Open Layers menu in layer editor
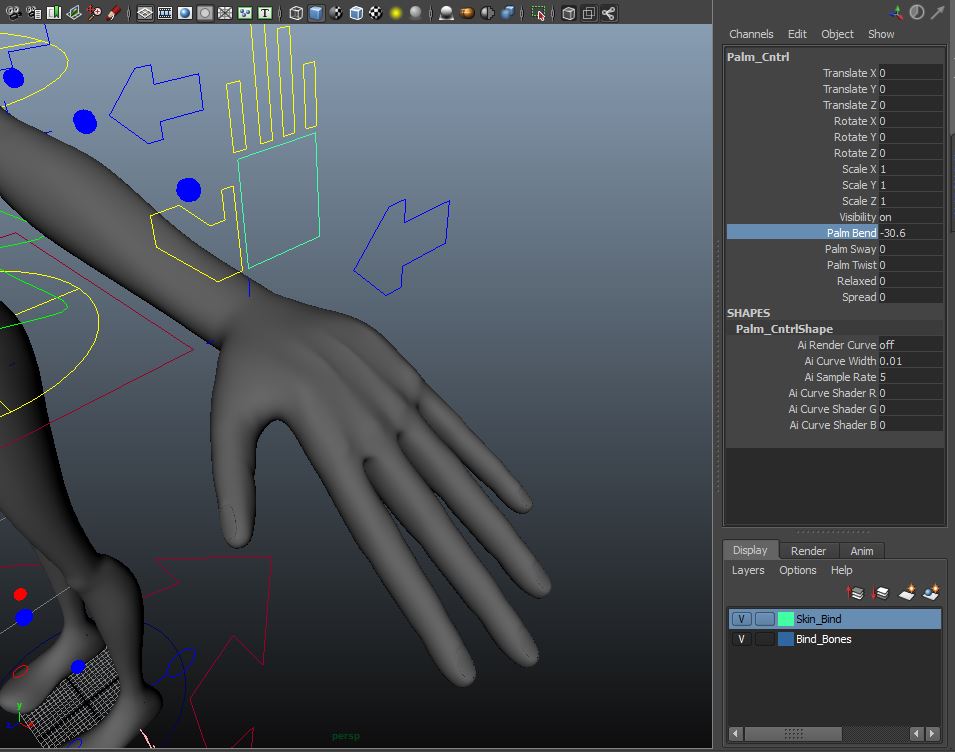Viewport: 955px width, 752px height. tap(748, 570)
